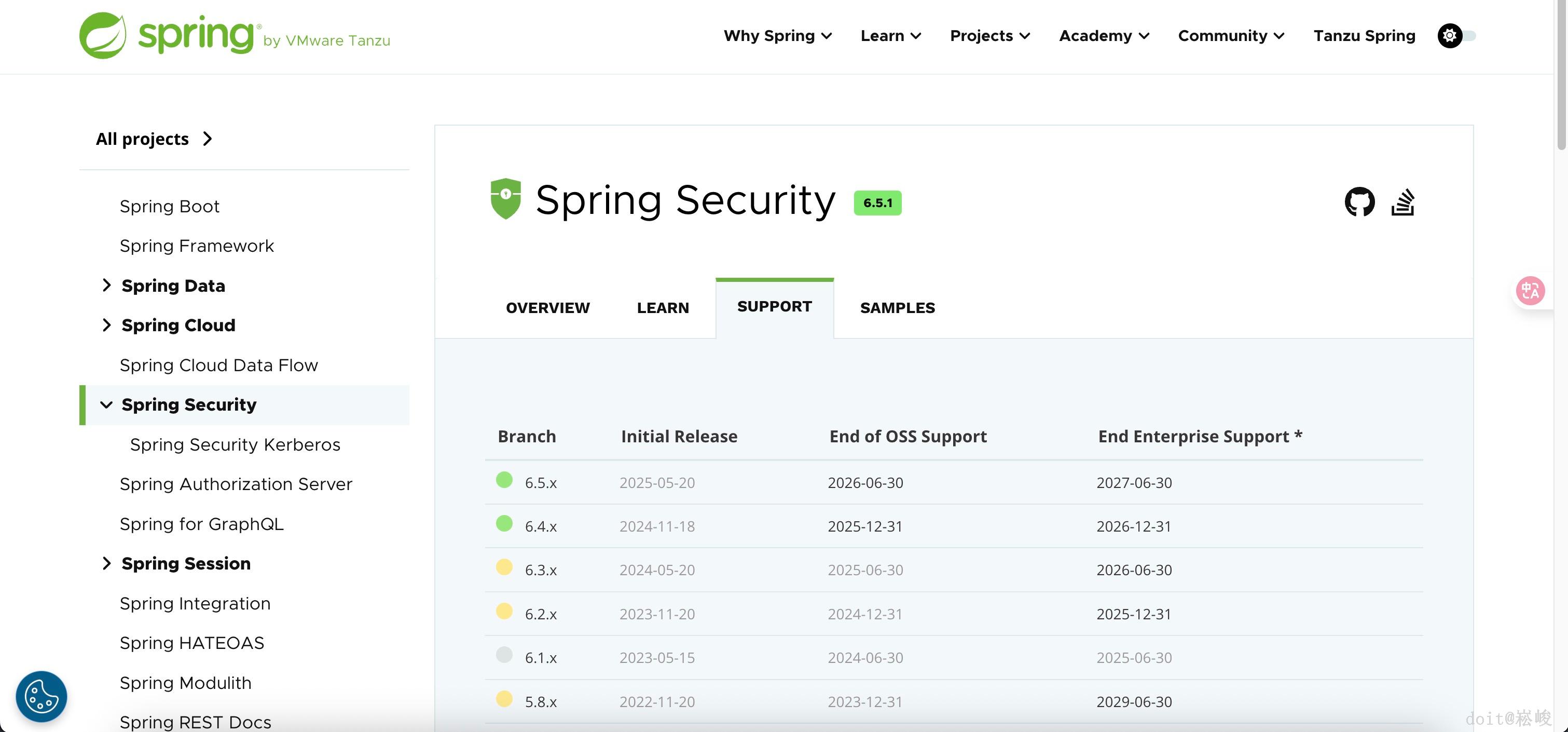The width and height of the screenshot is (1568, 732).
Task: Open Spring Security Kerberos link
Action: [x=235, y=444]
